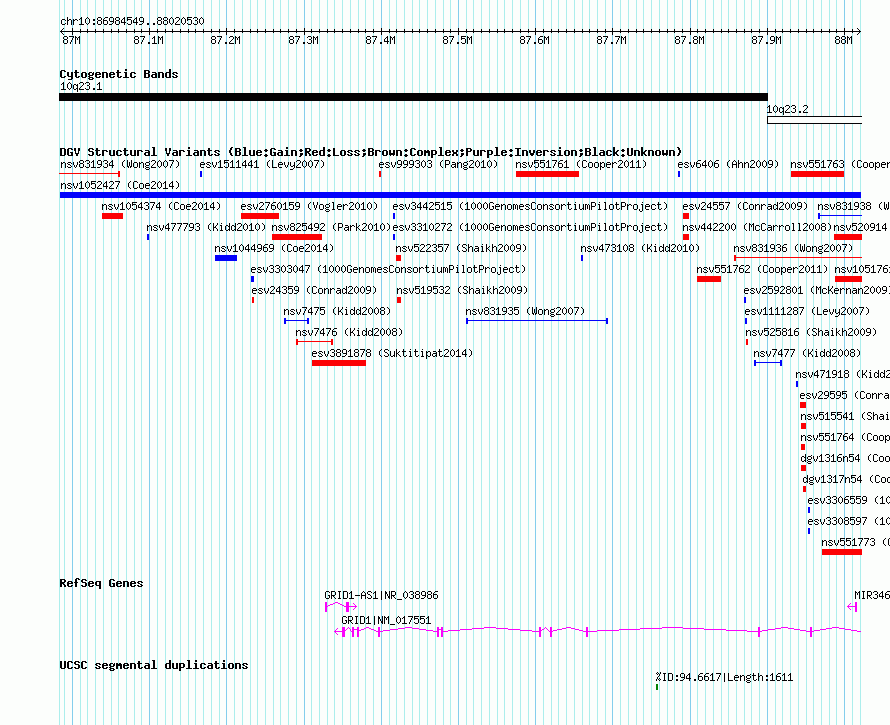The height and width of the screenshot is (725, 890).
Task: Open variant nsv831934 (Wong2007)
Action: [x=120, y=164]
